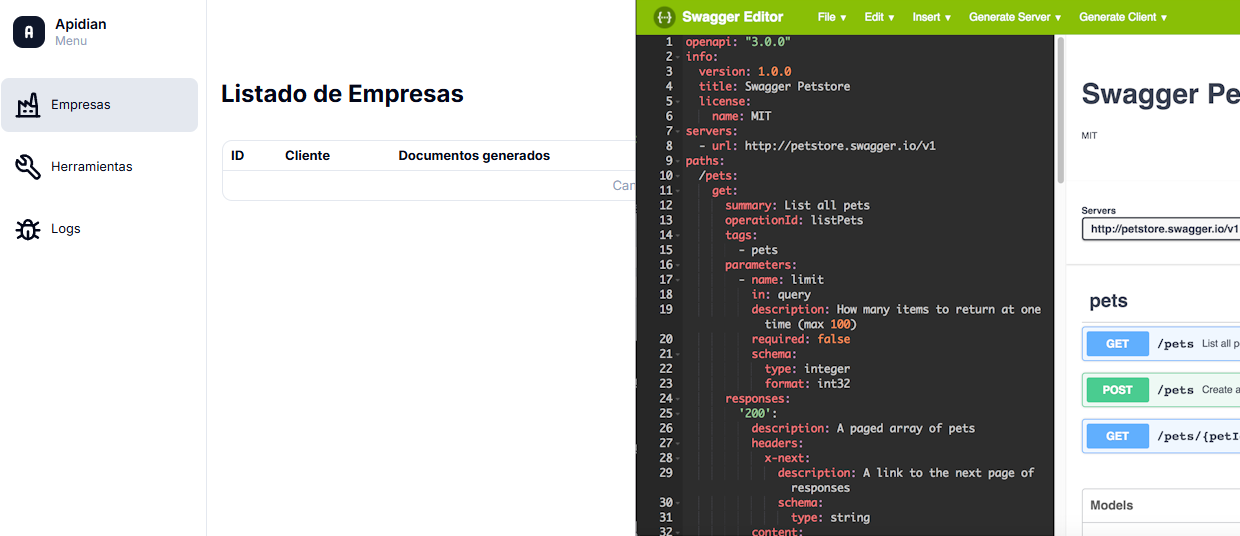Click the Apidian logo icon
This screenshot has width=1240, height=536.
click(x=29, y=32)
